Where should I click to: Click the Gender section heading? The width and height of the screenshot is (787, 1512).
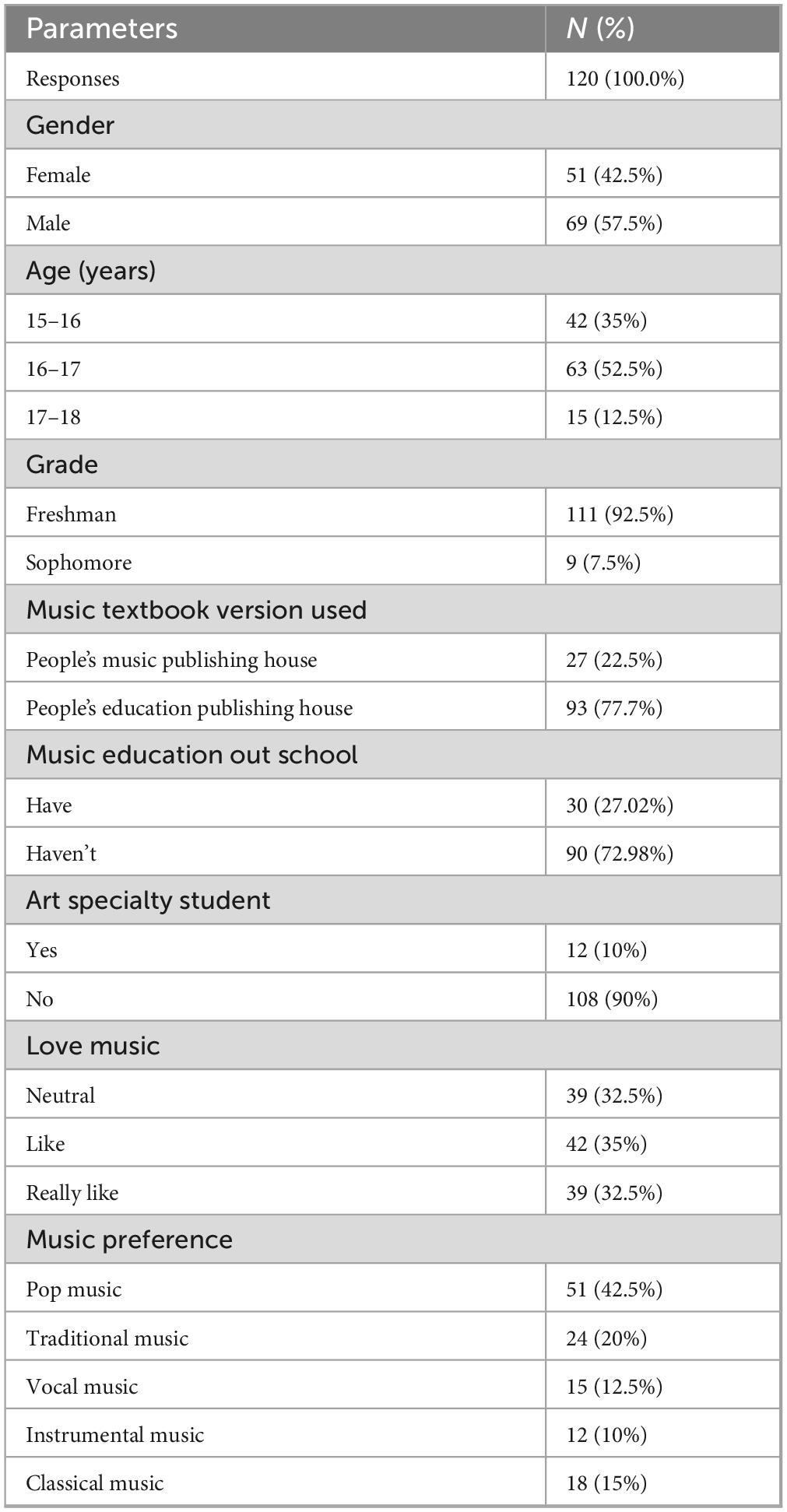click(x=70, y=125)
